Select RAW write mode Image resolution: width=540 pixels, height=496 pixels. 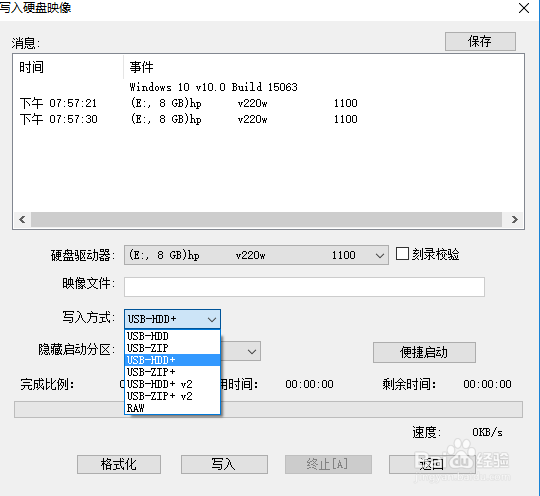point(172,409)
